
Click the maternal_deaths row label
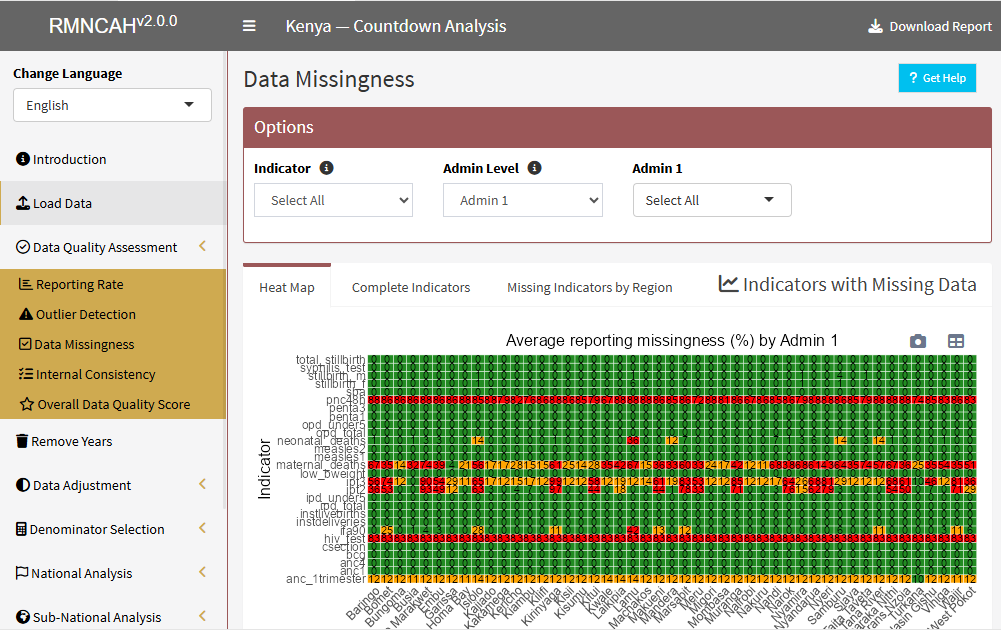coord(320,465)
